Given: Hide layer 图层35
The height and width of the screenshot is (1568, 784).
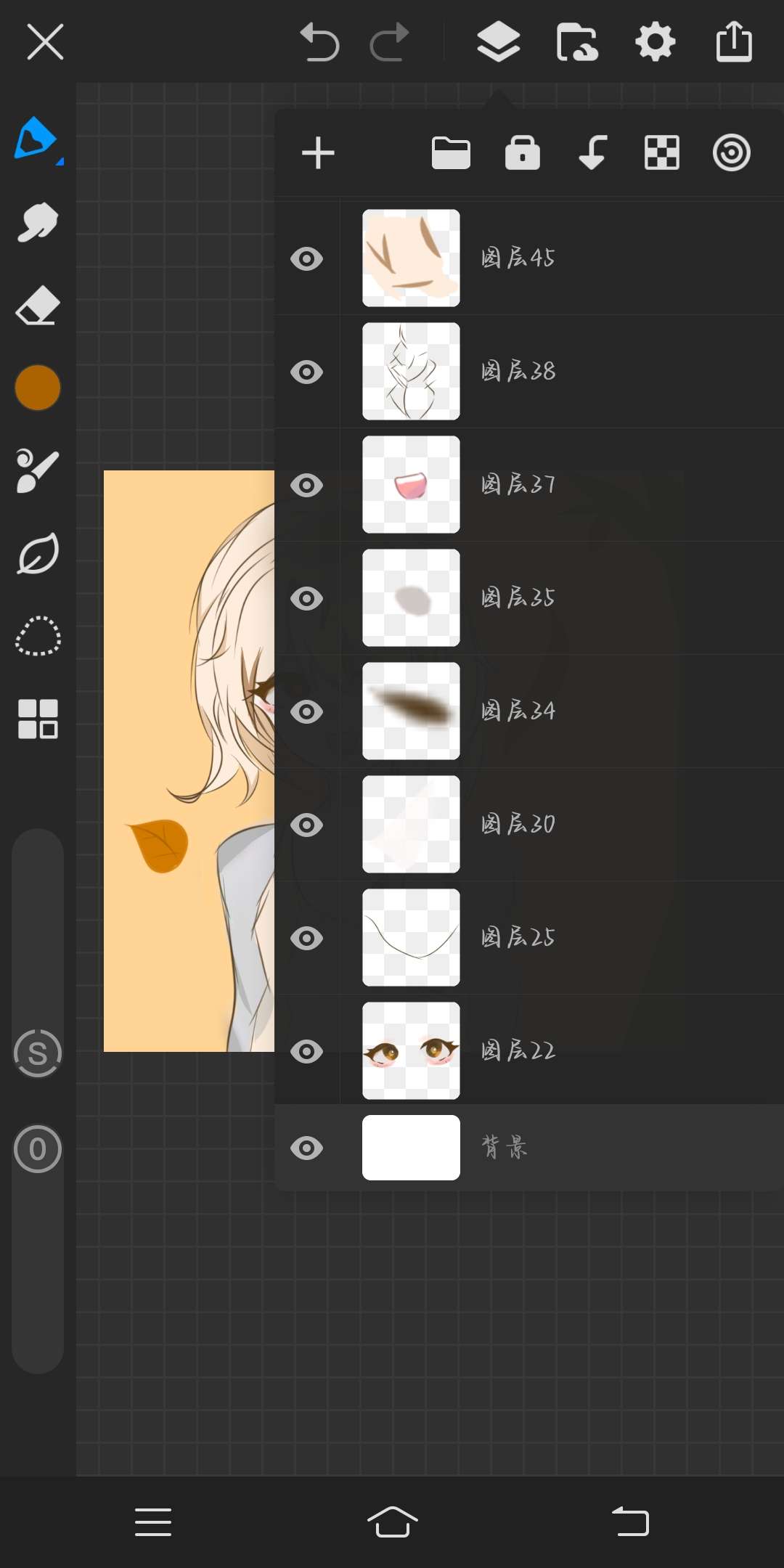Looking at the screenshot, I should [306, 598].
